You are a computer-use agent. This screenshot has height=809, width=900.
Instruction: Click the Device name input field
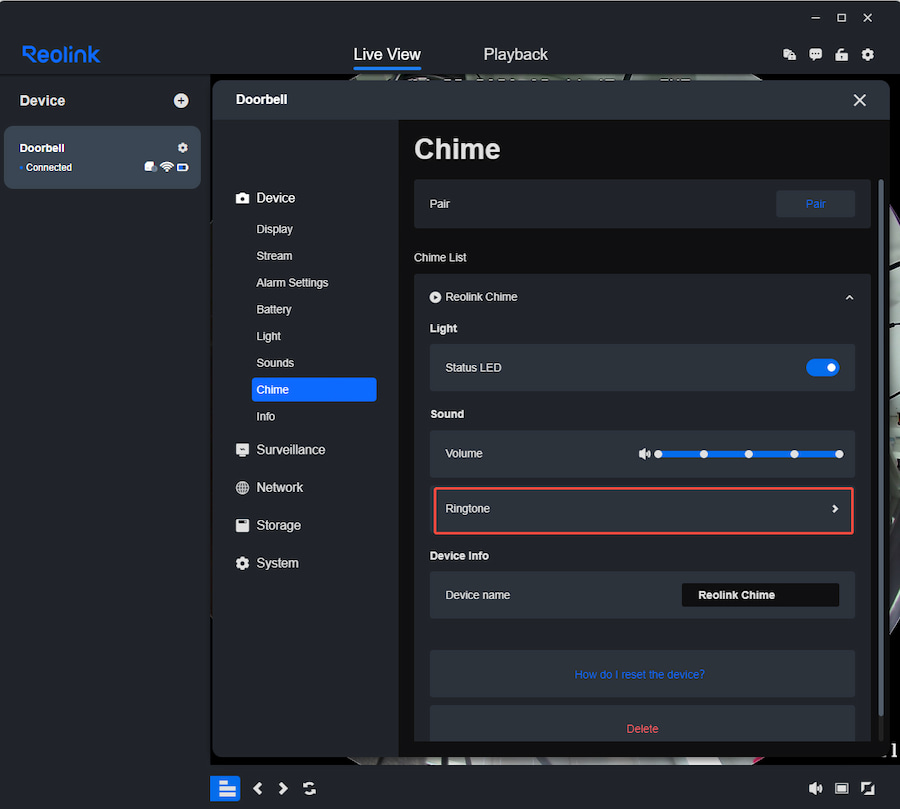pos(760,595)
